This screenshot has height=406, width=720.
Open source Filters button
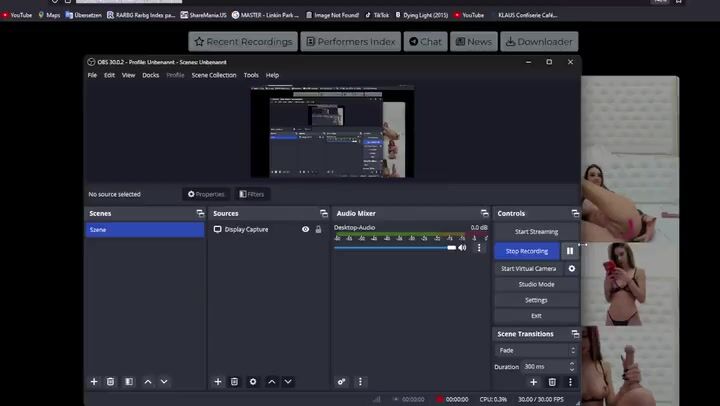pos(252,194)
